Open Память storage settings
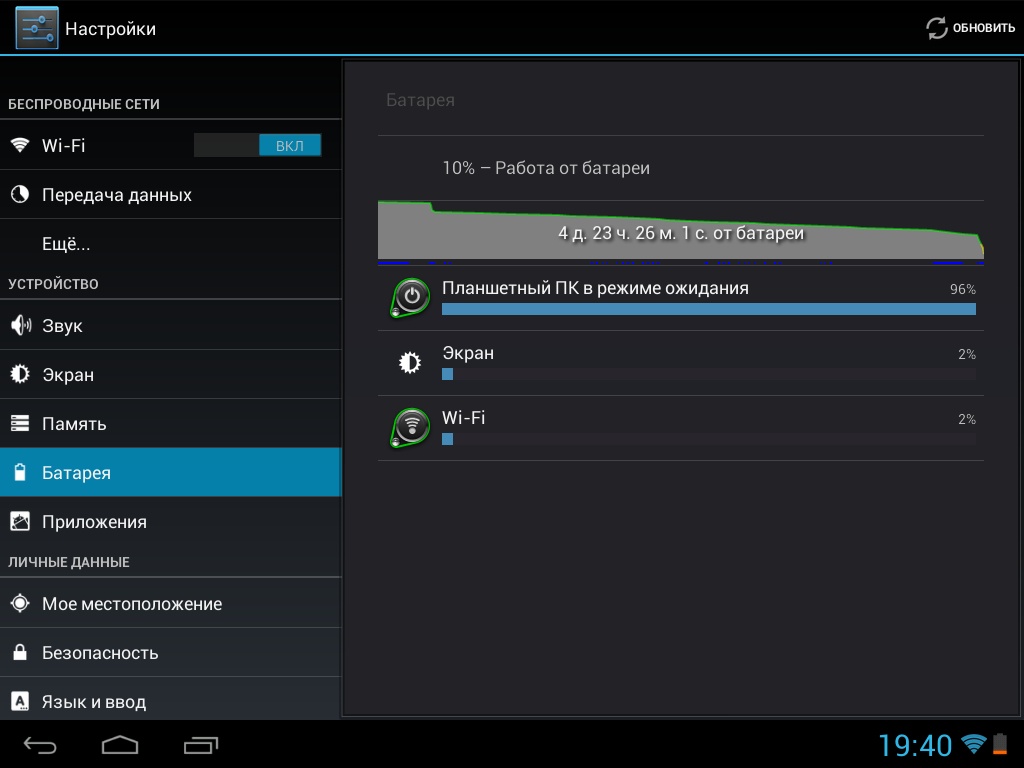Viewport: 1024px width, 768px height. coord(74,424)
